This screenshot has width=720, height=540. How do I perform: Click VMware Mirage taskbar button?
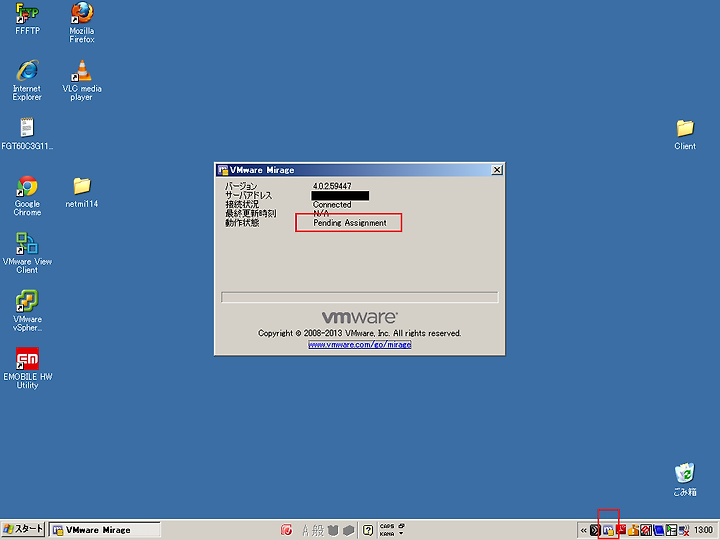pos(105,530)
